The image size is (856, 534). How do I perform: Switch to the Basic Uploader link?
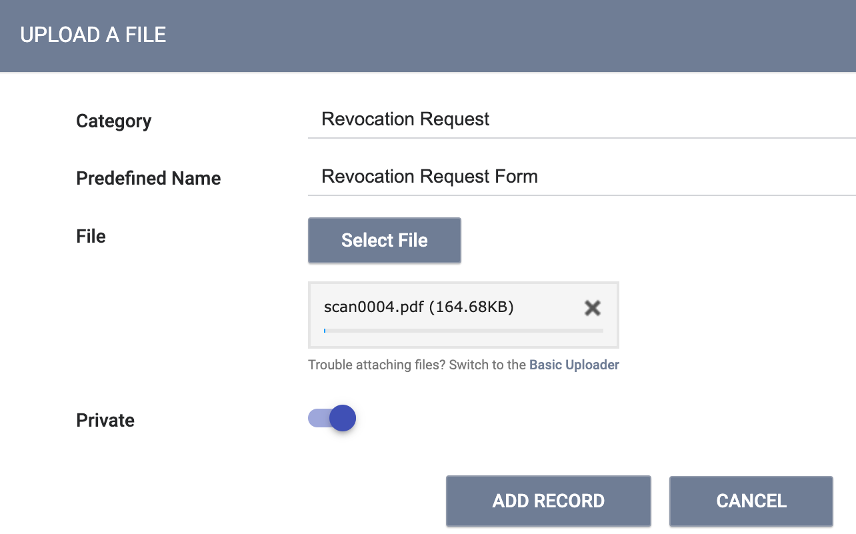click(574, 365)
